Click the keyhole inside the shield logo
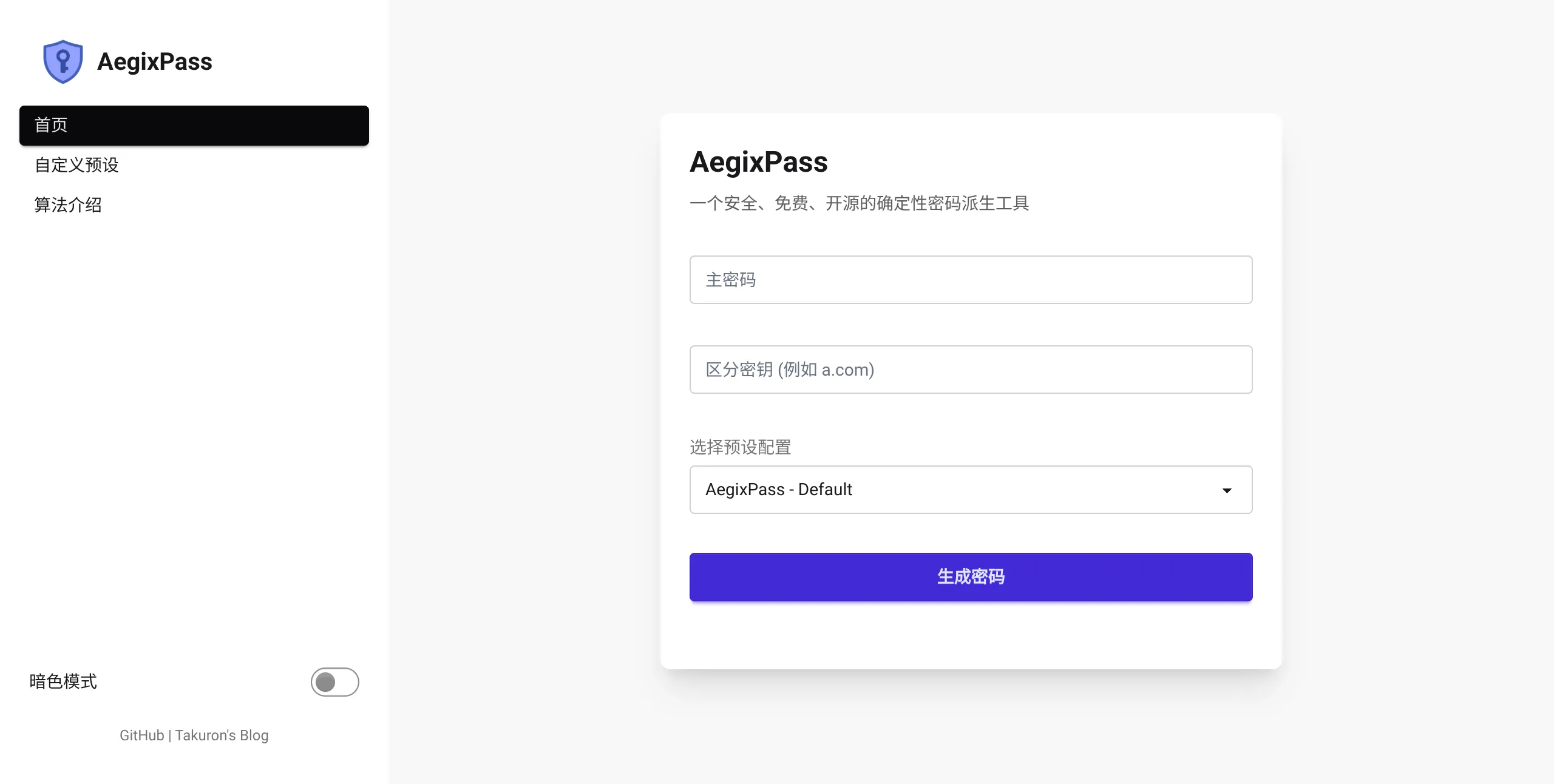 (x=63, y=61)
